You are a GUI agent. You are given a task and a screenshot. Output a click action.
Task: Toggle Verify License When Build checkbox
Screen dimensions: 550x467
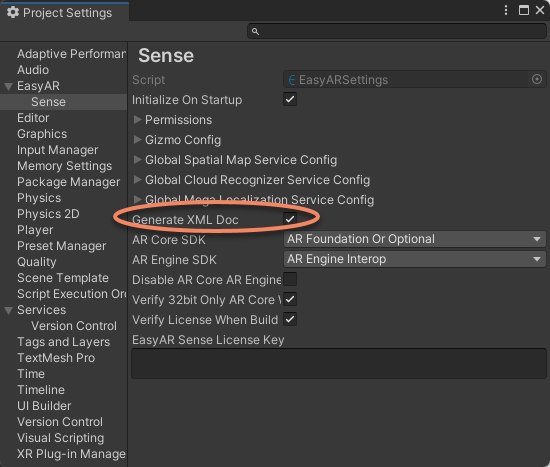coord(290,319)
